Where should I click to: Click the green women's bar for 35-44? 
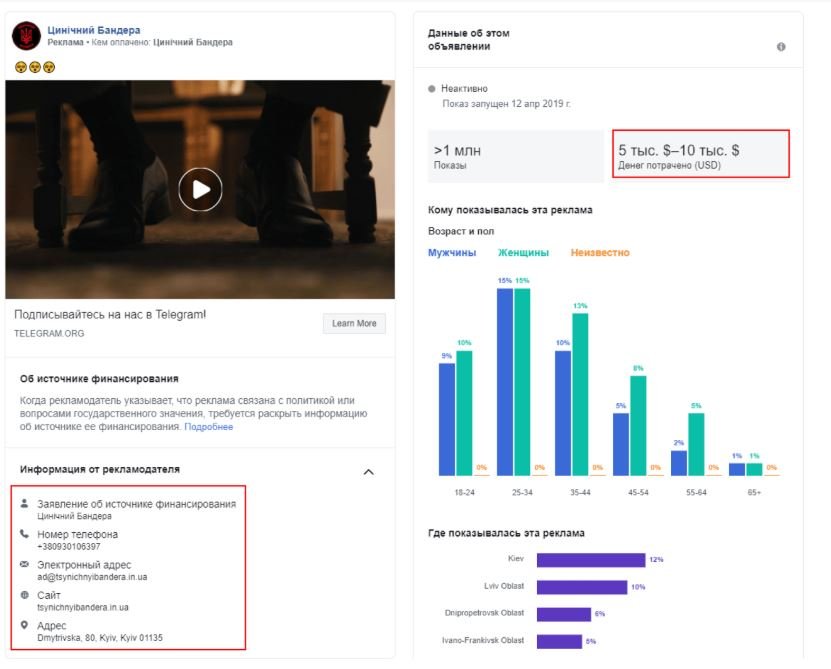coord(580,395)
